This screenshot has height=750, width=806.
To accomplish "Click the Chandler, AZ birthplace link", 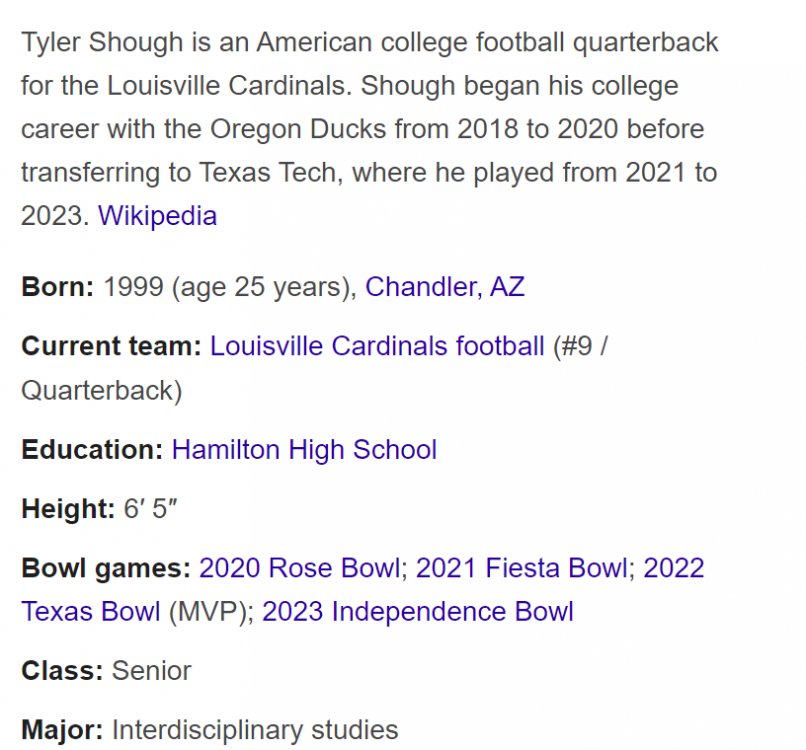I will (444, 288).
